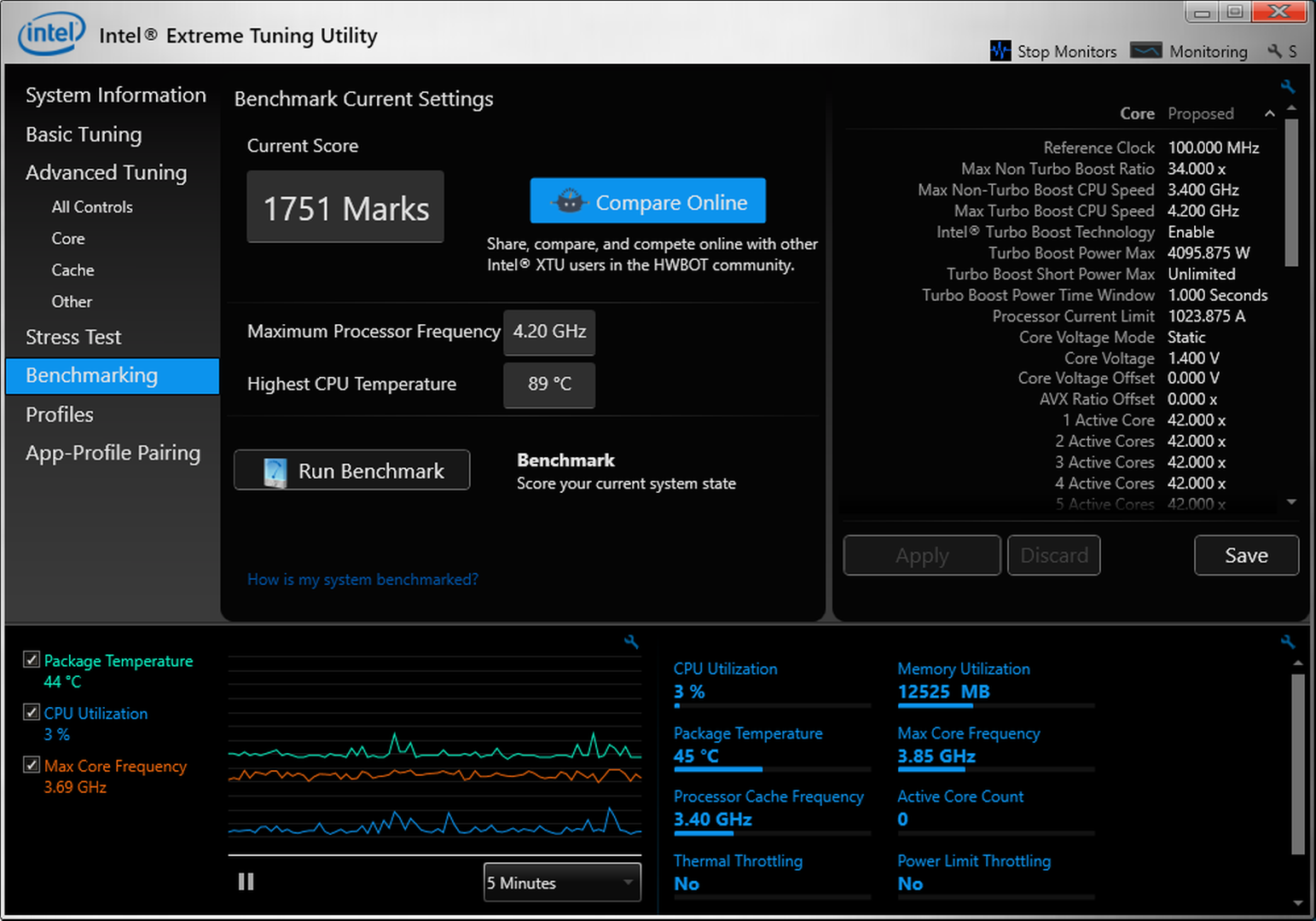Select Core under Advanced Tuning

tap(68, 238)
